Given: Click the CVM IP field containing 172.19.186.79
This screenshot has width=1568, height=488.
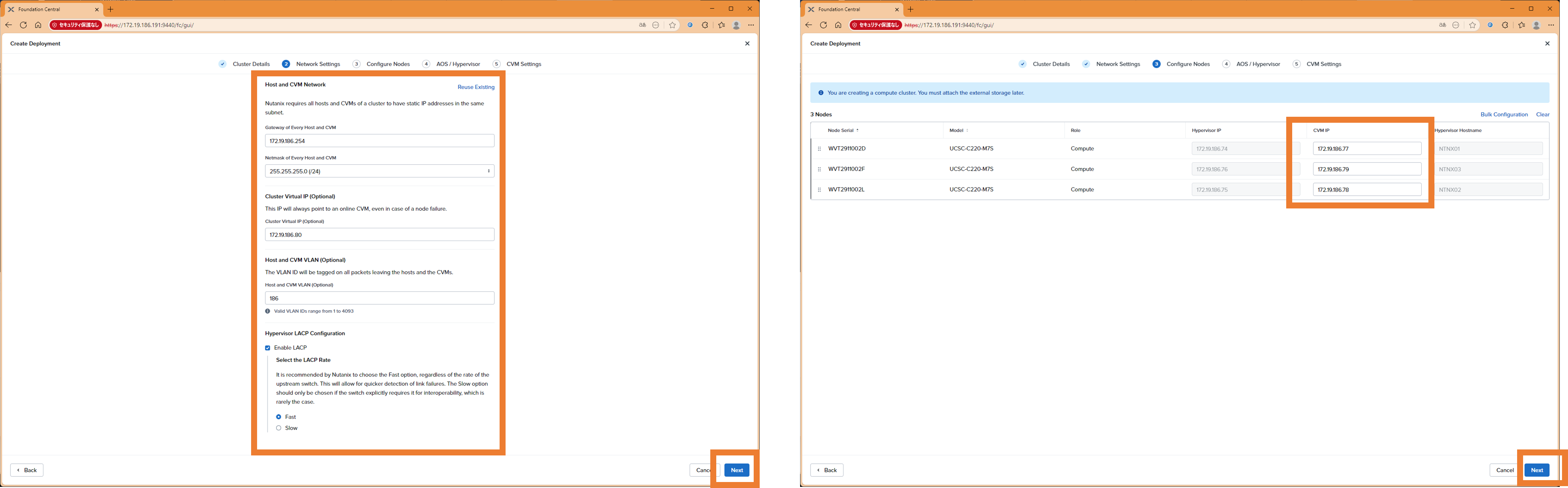Looking at the screenshot, I should tap(1367, 169).
